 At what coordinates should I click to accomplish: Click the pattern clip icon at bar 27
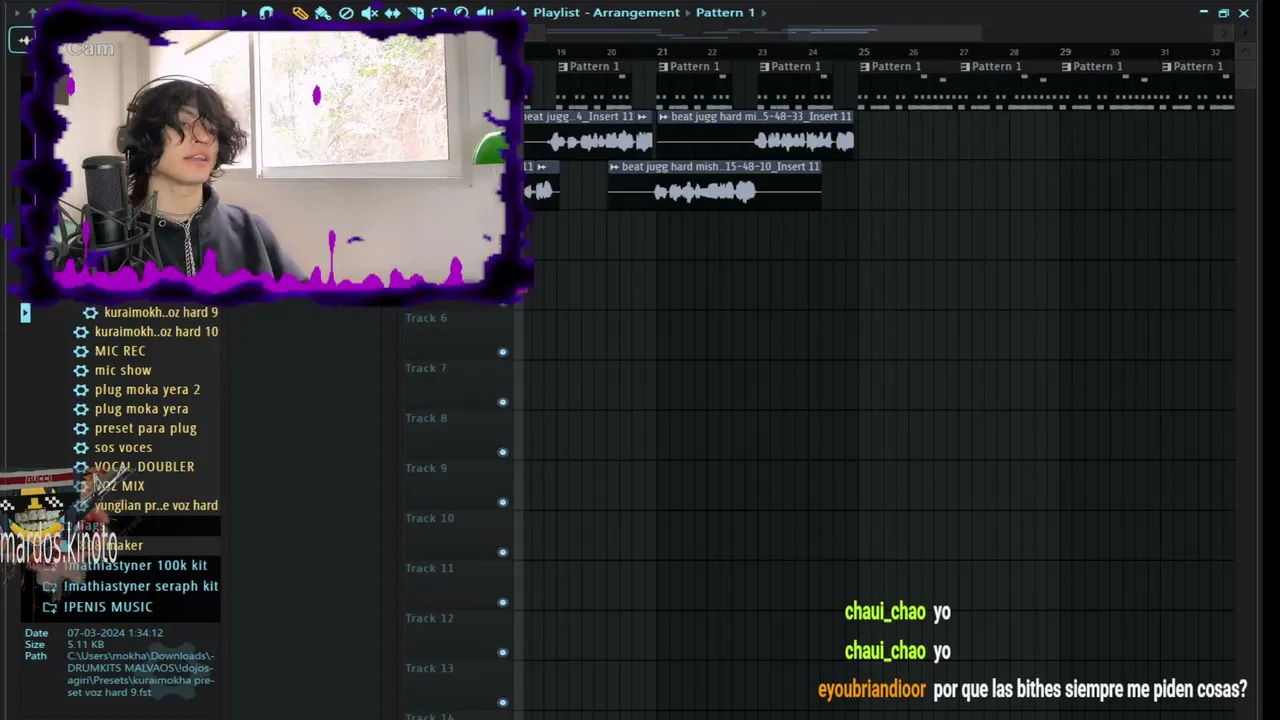[966, 67]
